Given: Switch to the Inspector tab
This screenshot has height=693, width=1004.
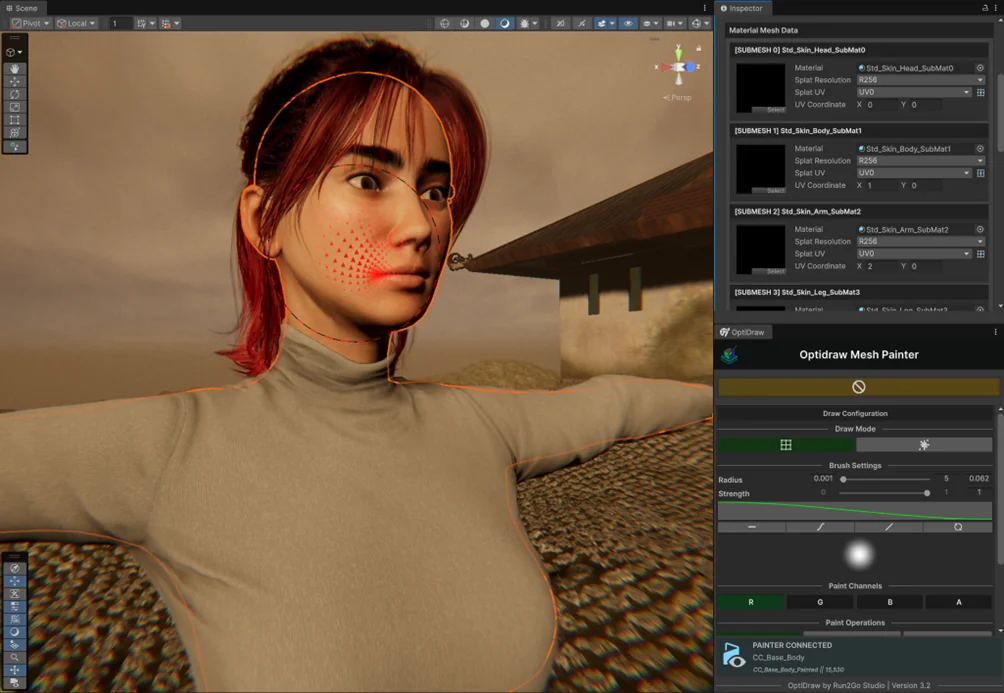Looking at the screenshot, I should 743,8.
